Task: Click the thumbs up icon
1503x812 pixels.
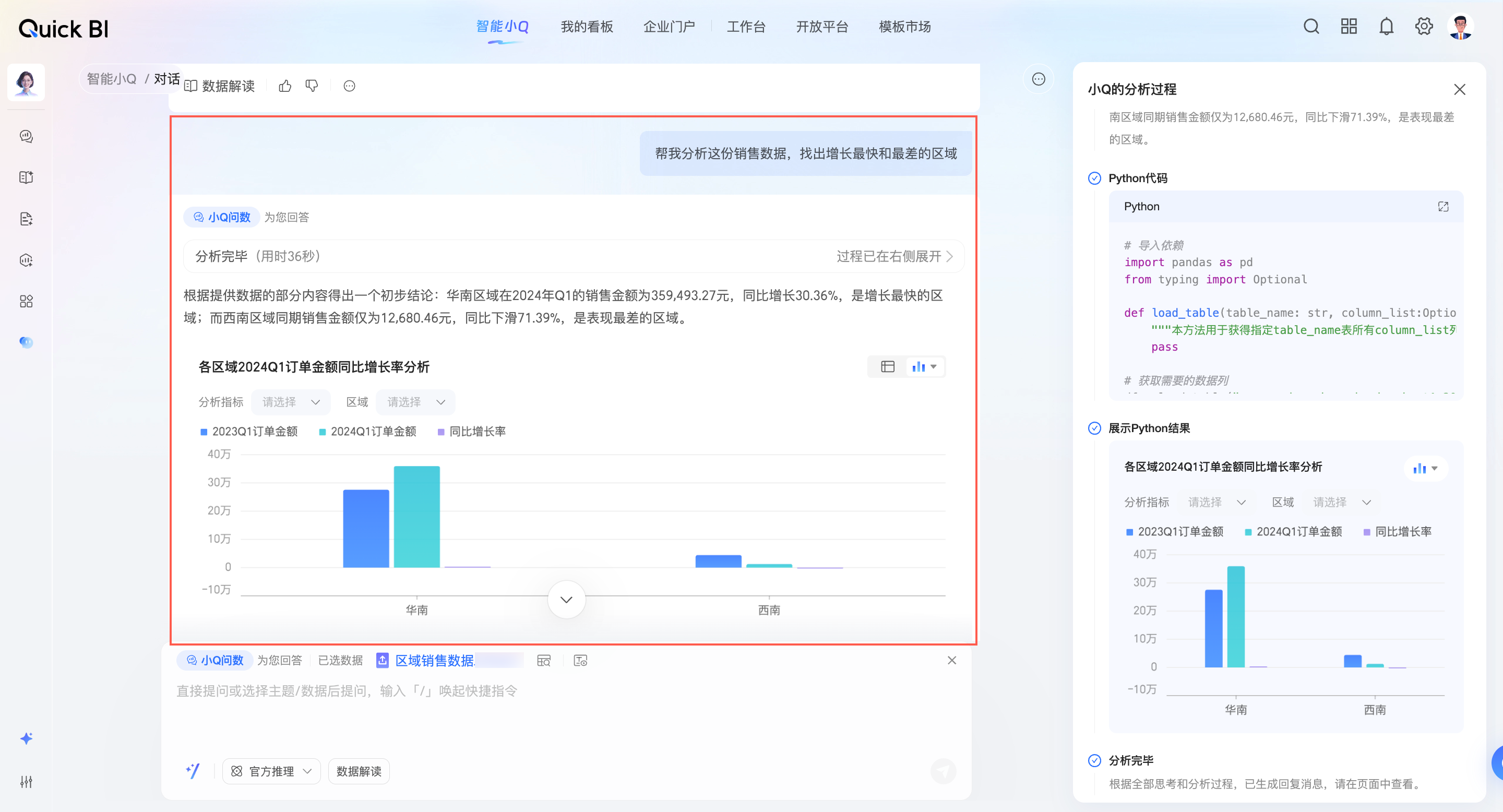Action: point(285,86)
